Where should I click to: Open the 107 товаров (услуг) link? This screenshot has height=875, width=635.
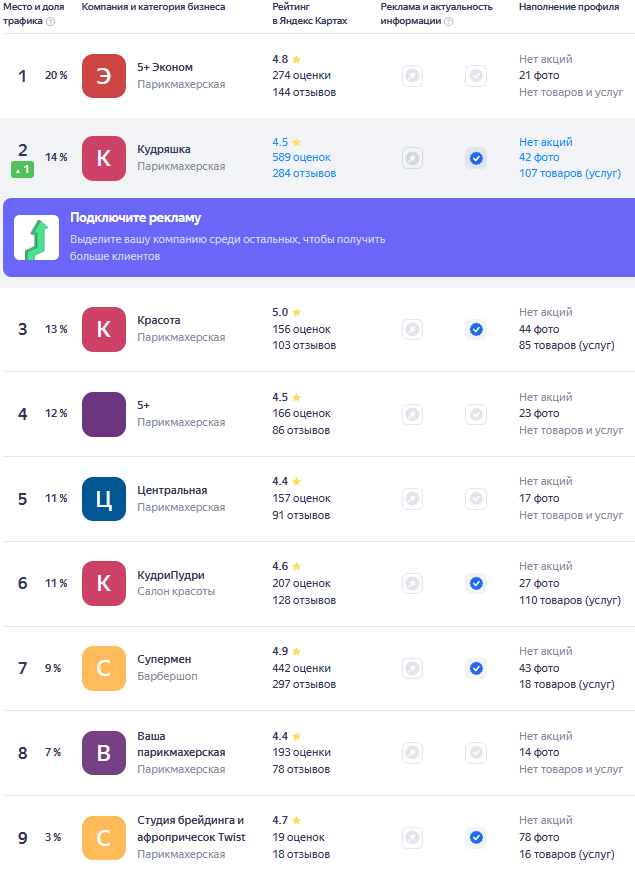[x=570, y=174]
